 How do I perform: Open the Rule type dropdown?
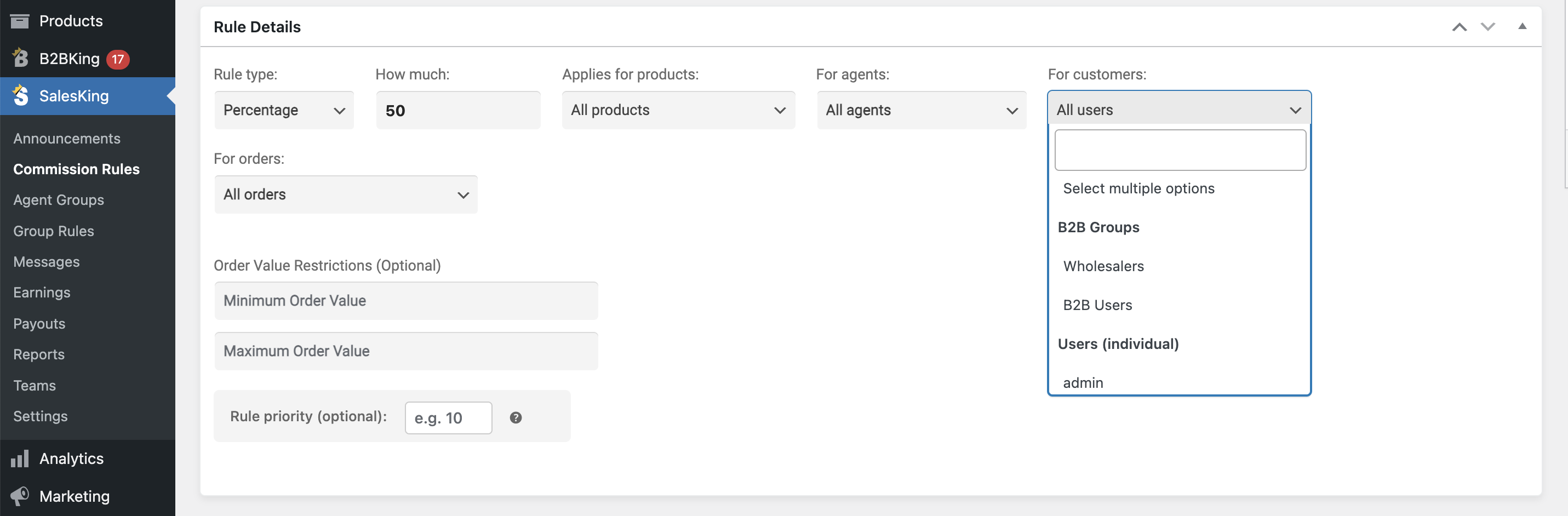pyautogui.click(x=284, y=110)
